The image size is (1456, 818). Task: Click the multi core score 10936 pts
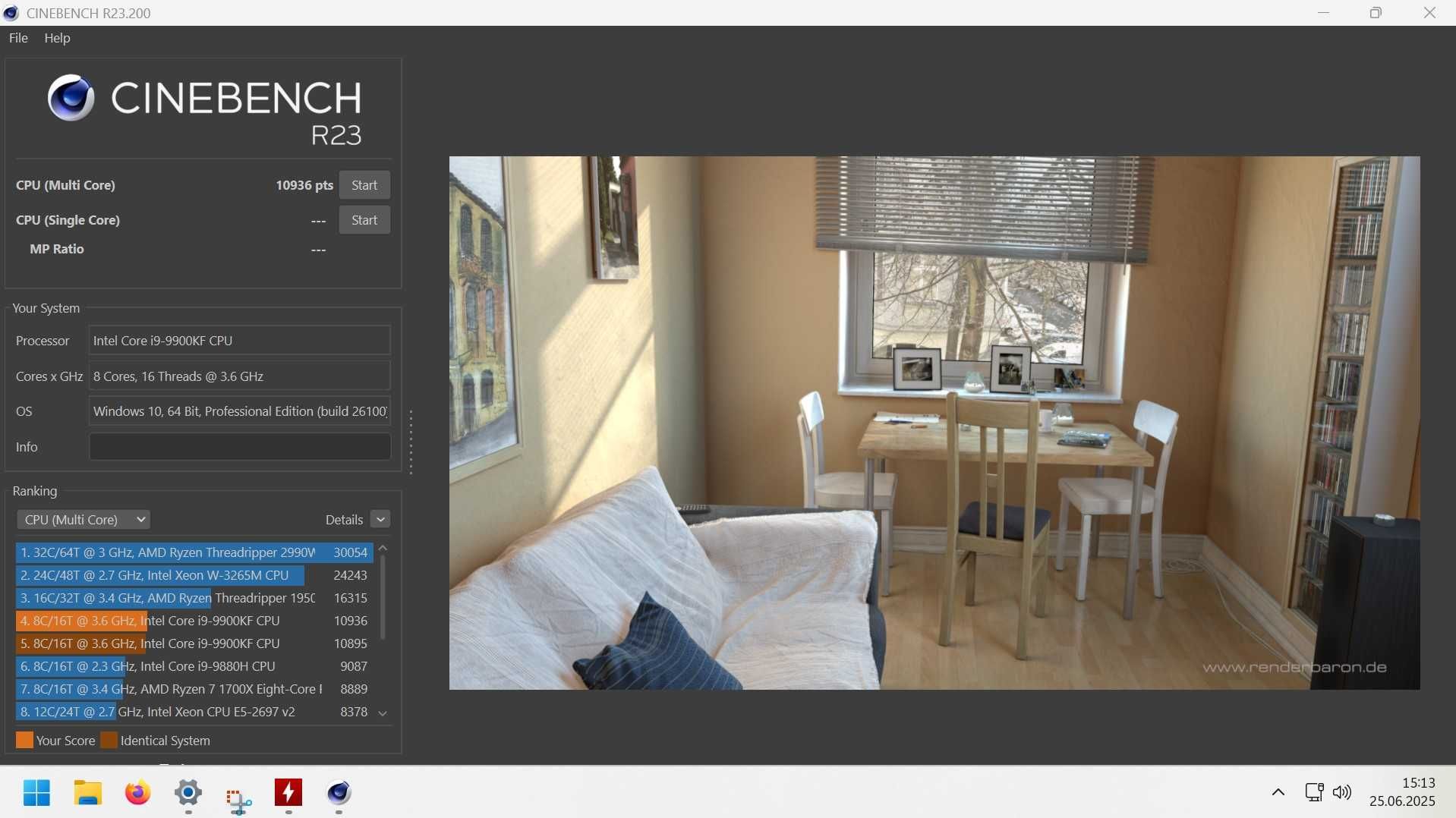(304, 185)
